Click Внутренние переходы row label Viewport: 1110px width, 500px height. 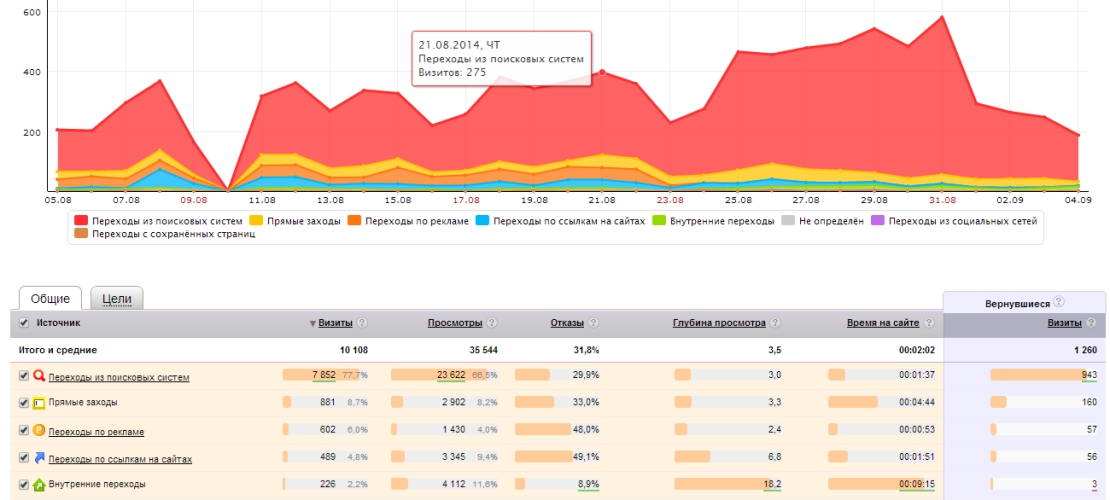97,485
